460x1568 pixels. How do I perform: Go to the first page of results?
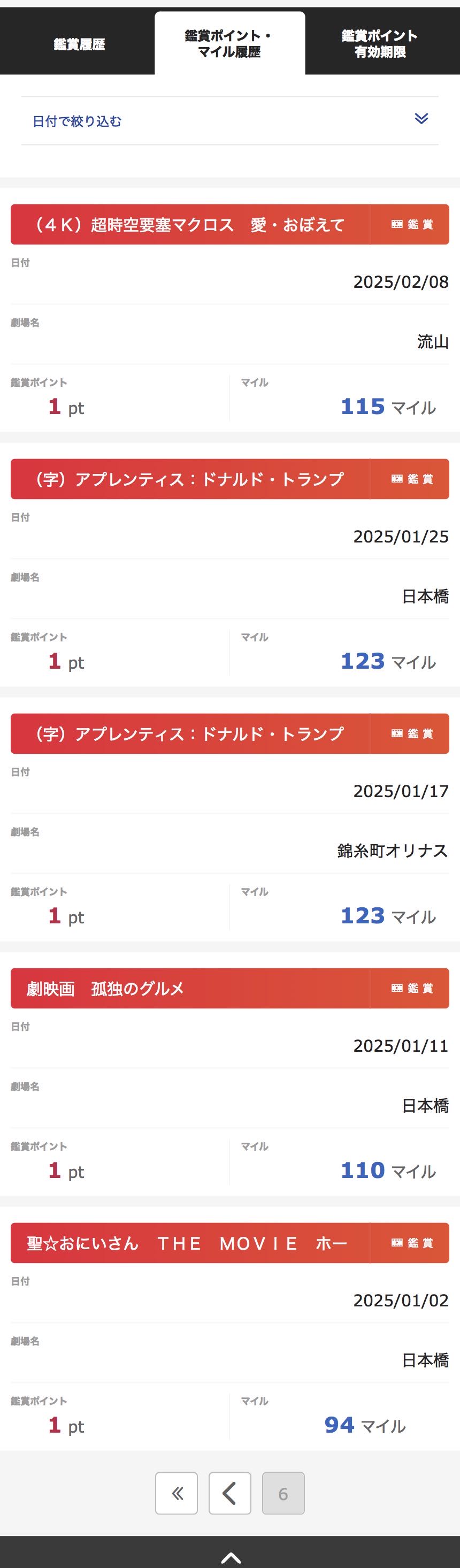coord(177,1493)
